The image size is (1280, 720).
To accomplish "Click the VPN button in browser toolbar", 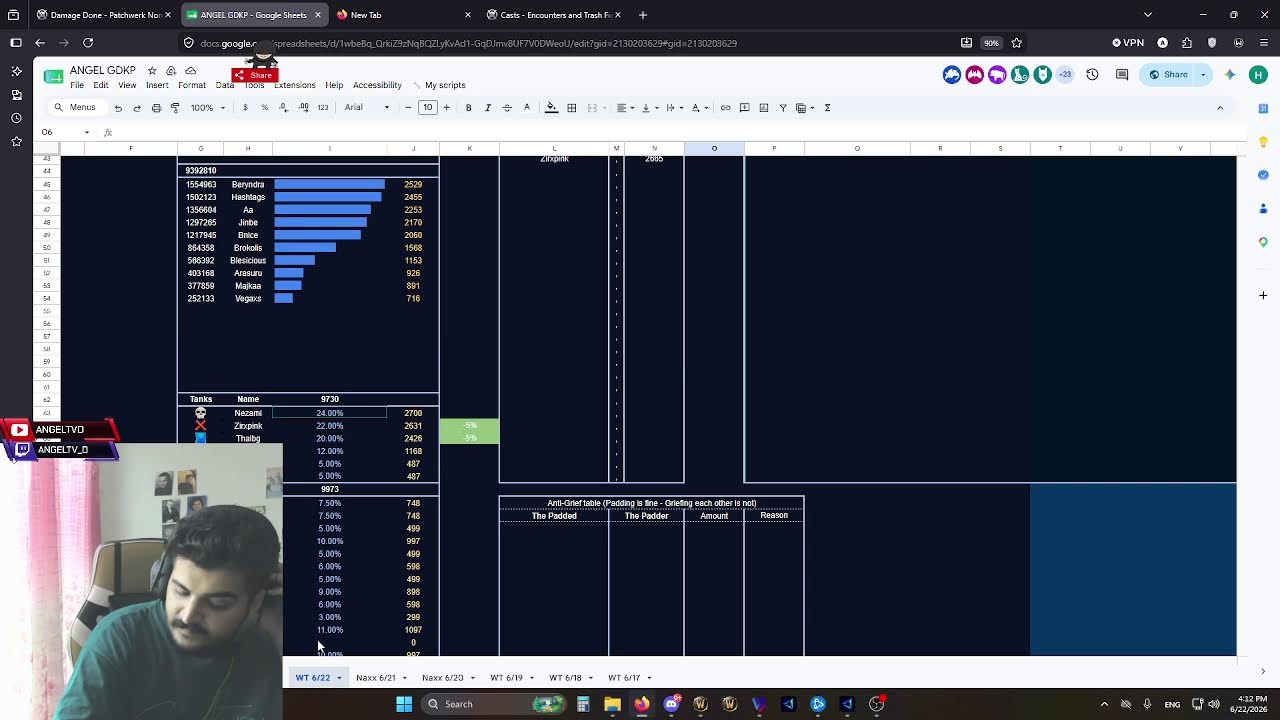I will 1128,43.
